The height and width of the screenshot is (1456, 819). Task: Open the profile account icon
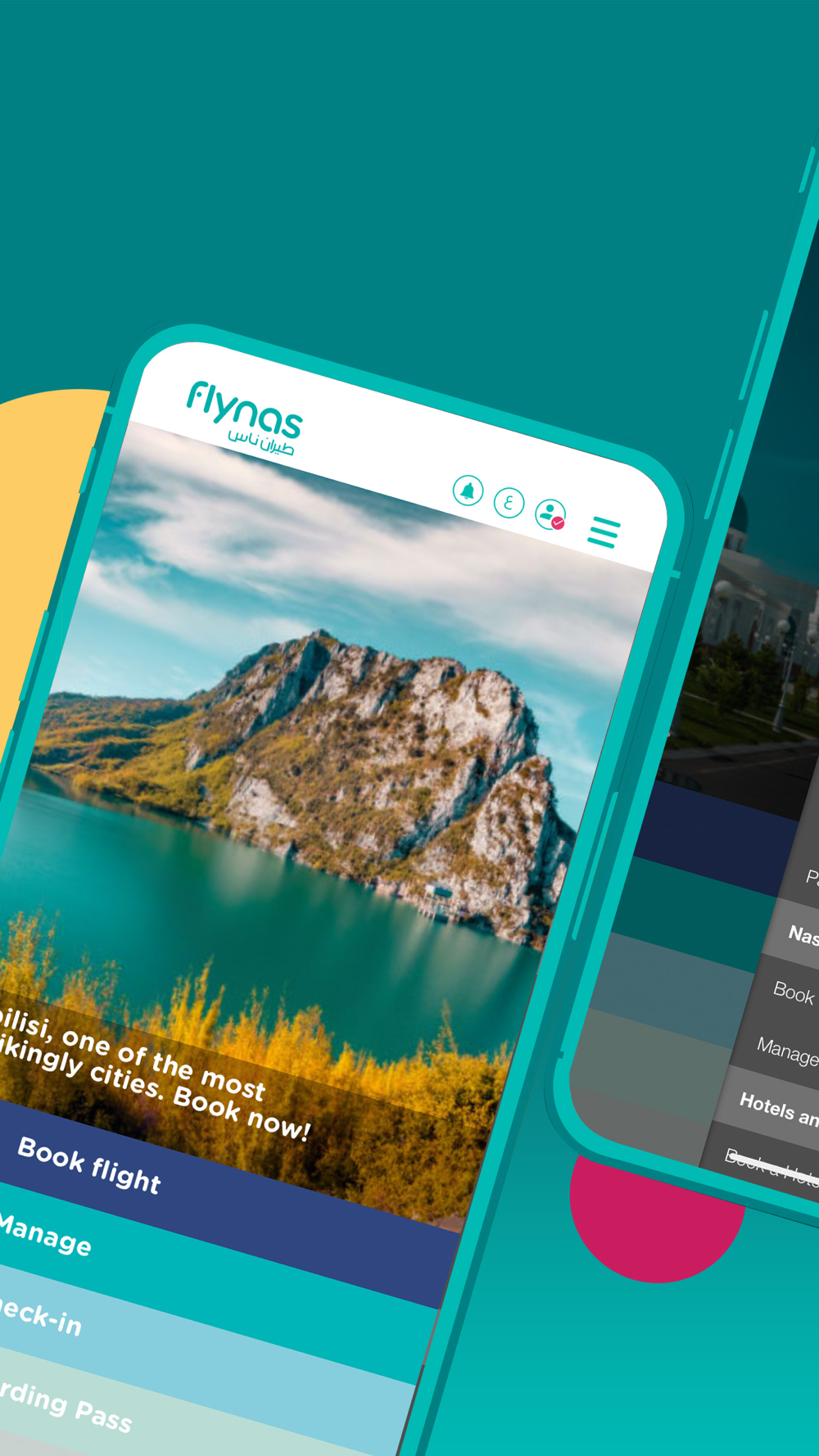tap(550, 514)
